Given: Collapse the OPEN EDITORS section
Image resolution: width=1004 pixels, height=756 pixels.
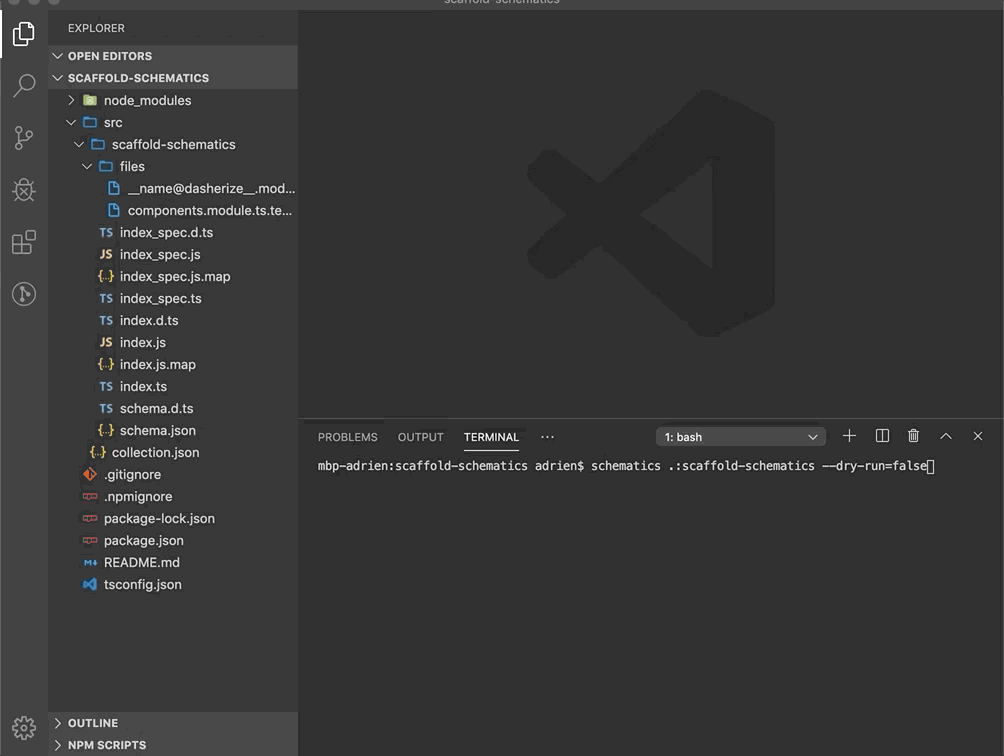Looking at the screenshot, I should click(x=58, y=56).
